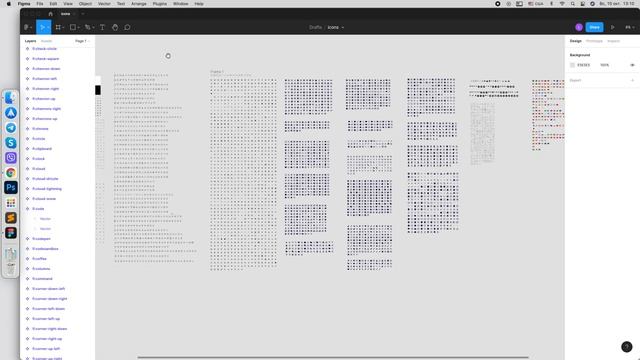640x360 pixels.
Task: Open Photoshop from the dock
Action: (11, 188)
